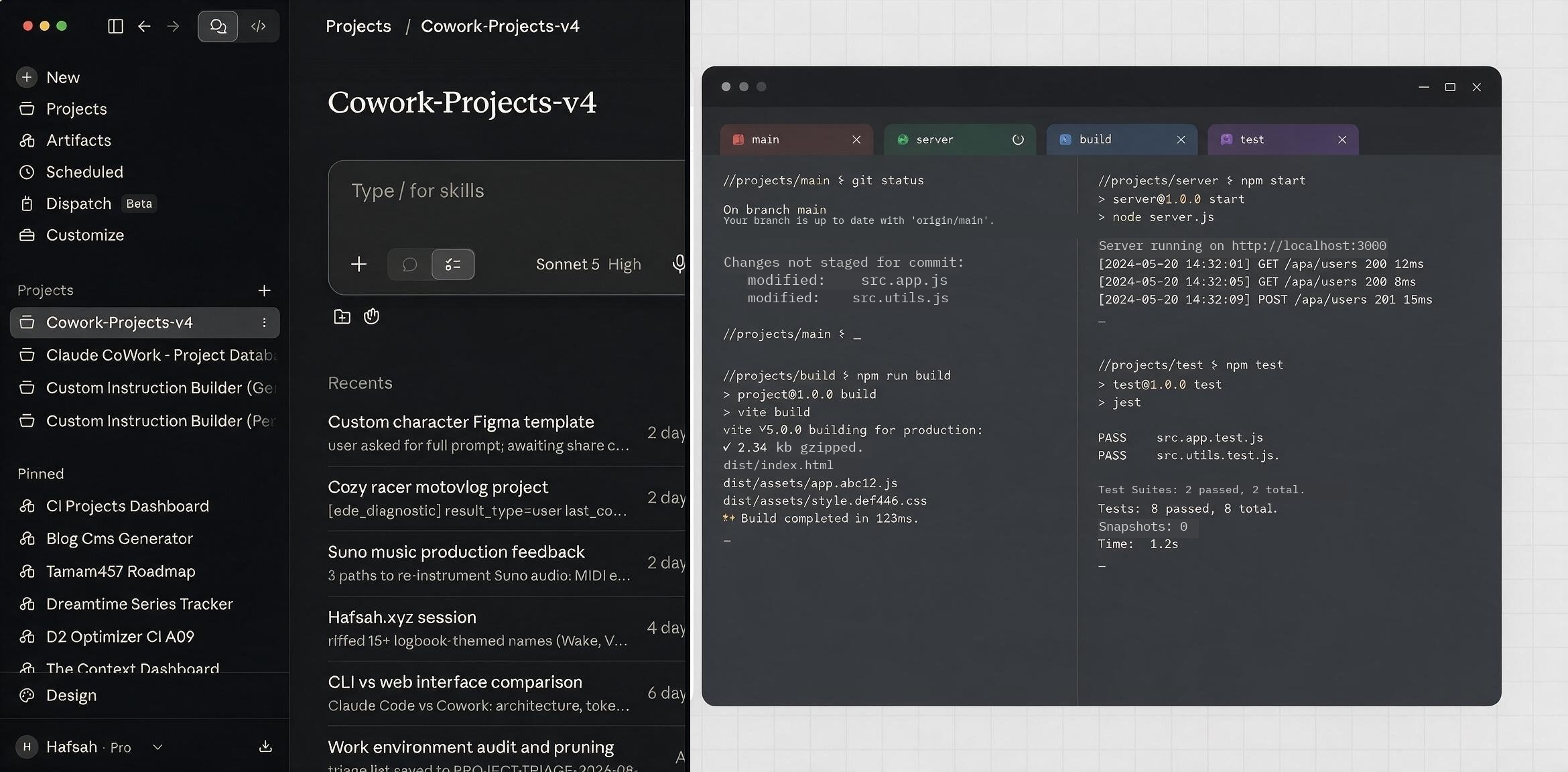Open Artifacts in the sidebar
Screen dimensions: 1568x772
click(65, 140)
